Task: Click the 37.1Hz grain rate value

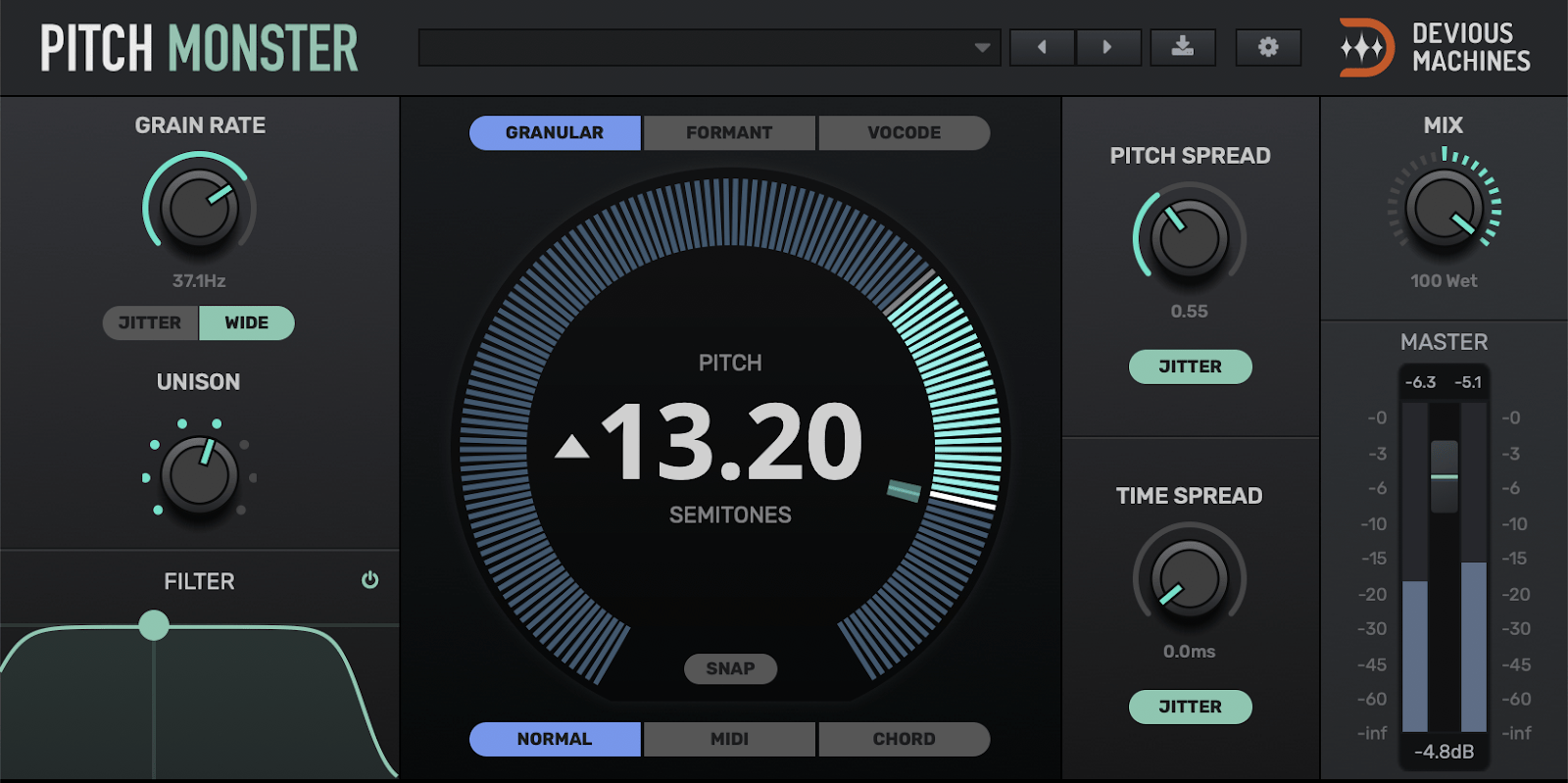Action: point(199,281)
